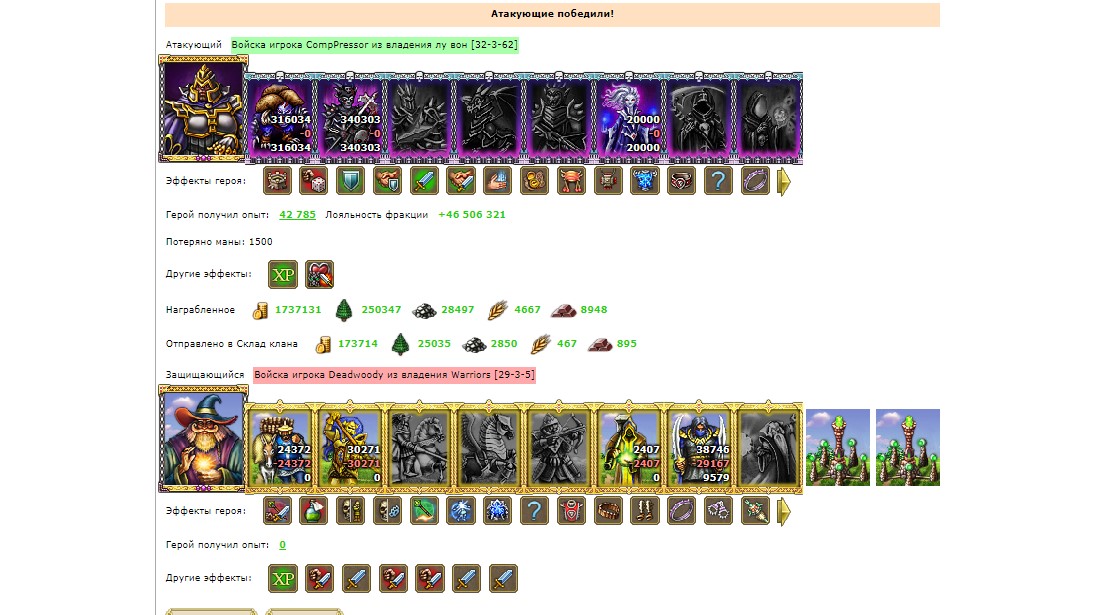Expand more defender hero effects with yellow arrow
The image size is (1096, 615).
[784, 511]
